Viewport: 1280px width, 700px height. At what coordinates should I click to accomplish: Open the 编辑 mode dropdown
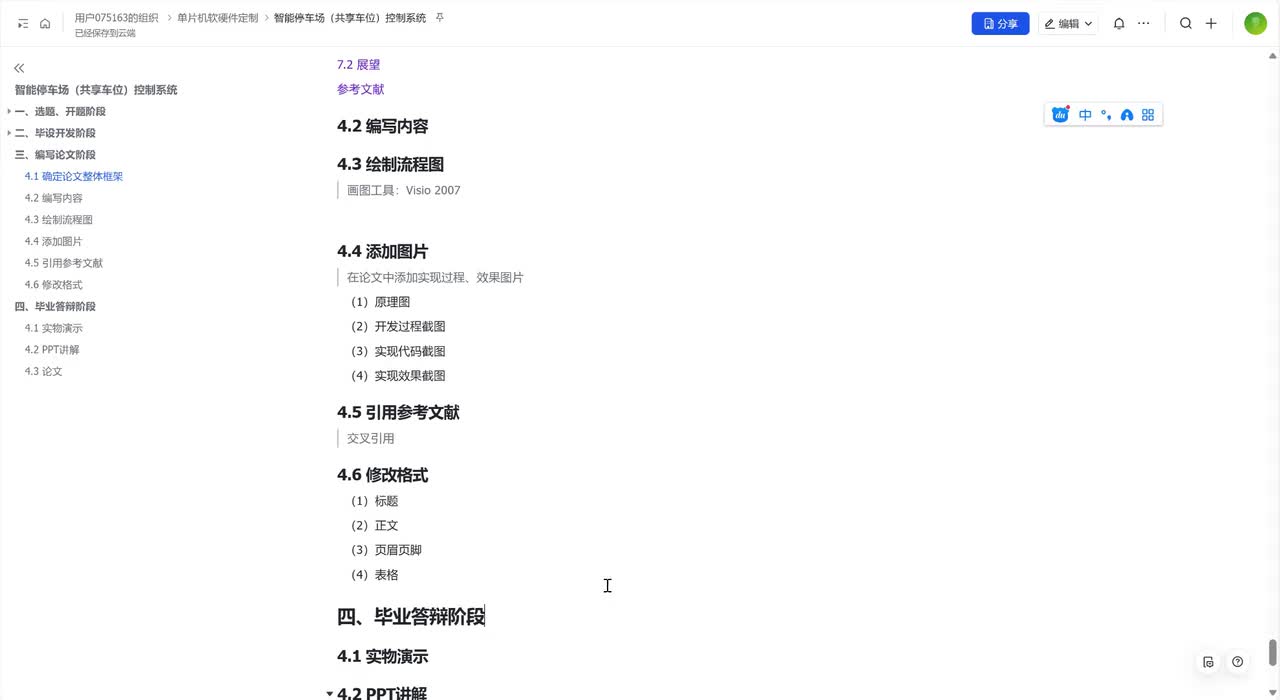point(1068,23)
